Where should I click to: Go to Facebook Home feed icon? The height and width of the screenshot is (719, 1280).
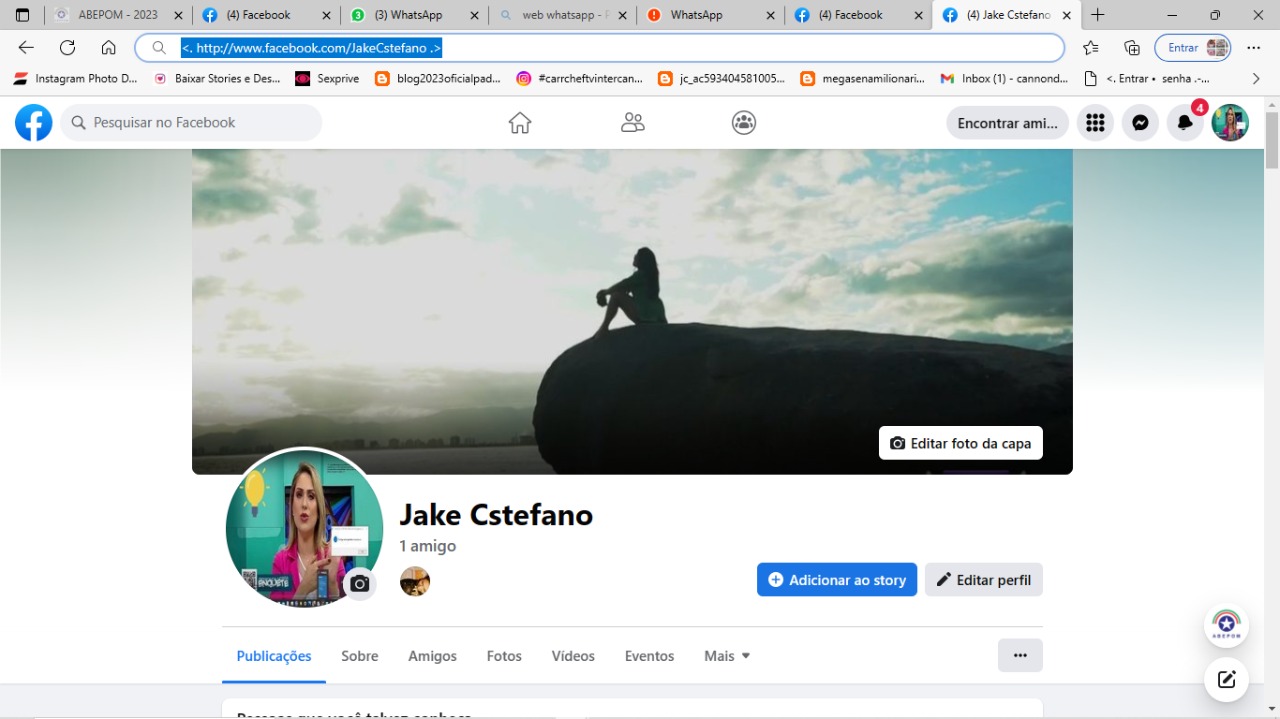[520, 123]
